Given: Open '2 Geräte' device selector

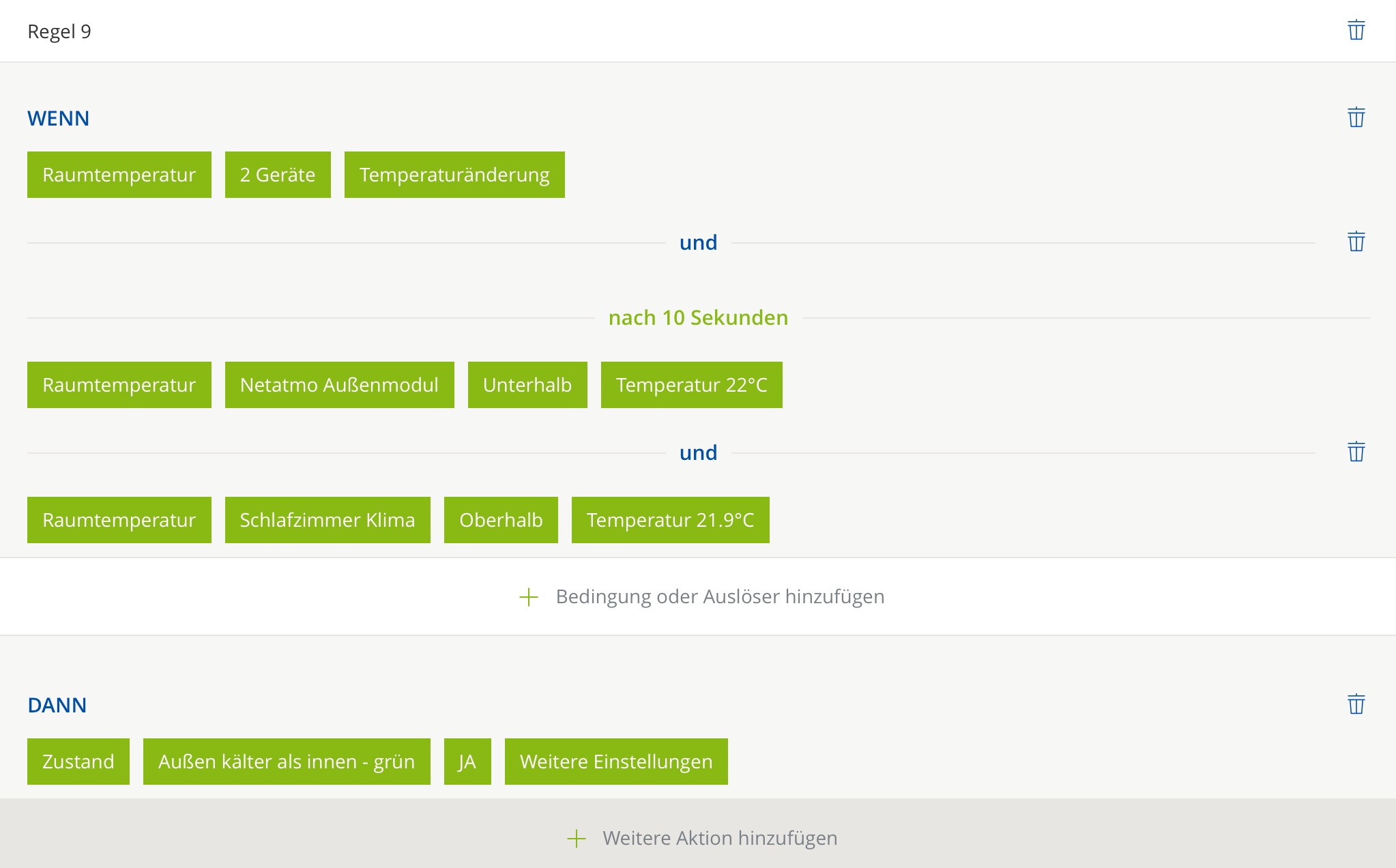Looking at the screenshot, I should 278,175.
